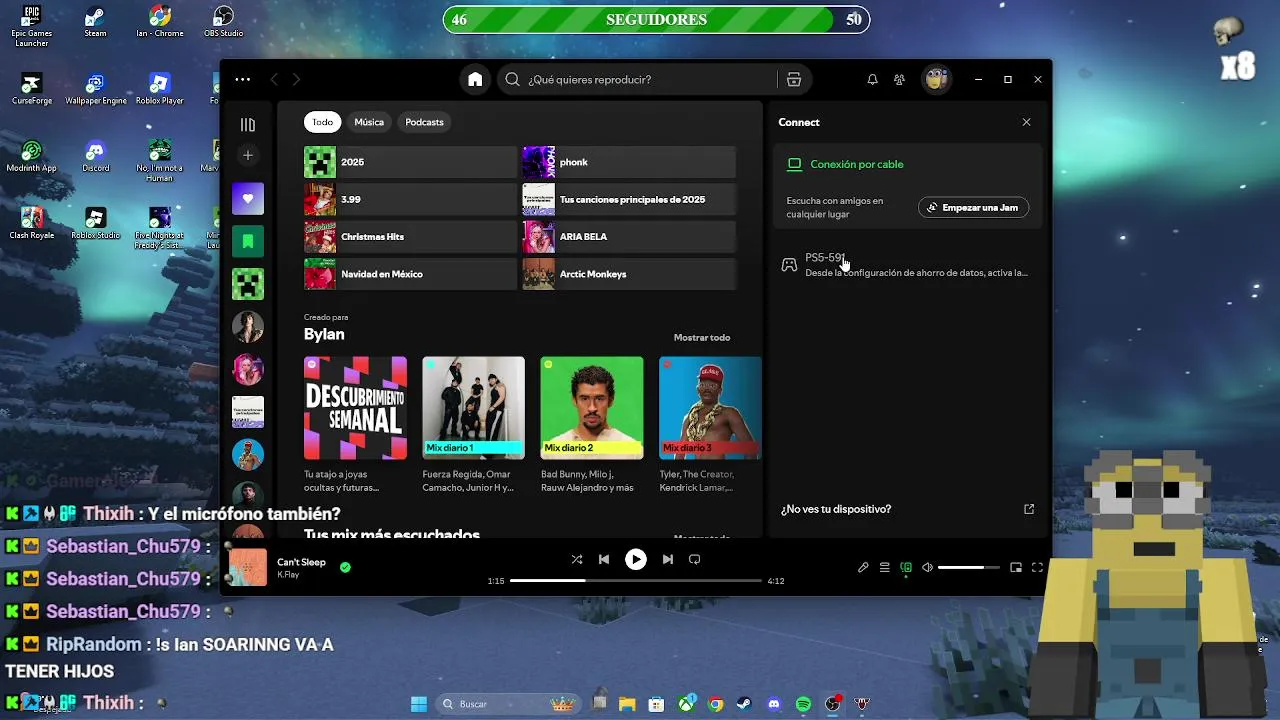Image resolution: width=1280 pixels, height=720 pixels.
Task: Open the Can't Sleep album cover
Action: (248, 567)
